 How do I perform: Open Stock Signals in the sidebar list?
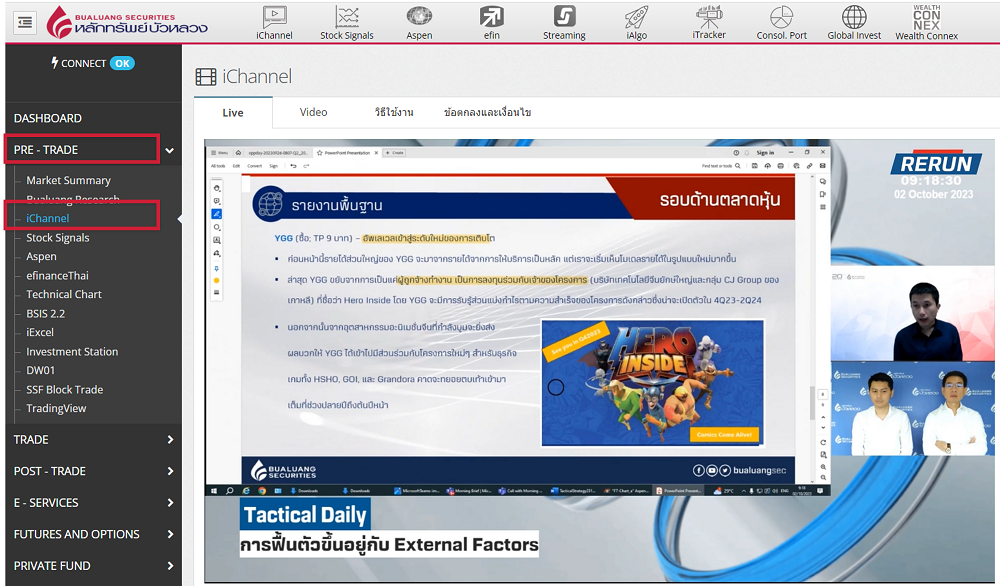(57, 237)
